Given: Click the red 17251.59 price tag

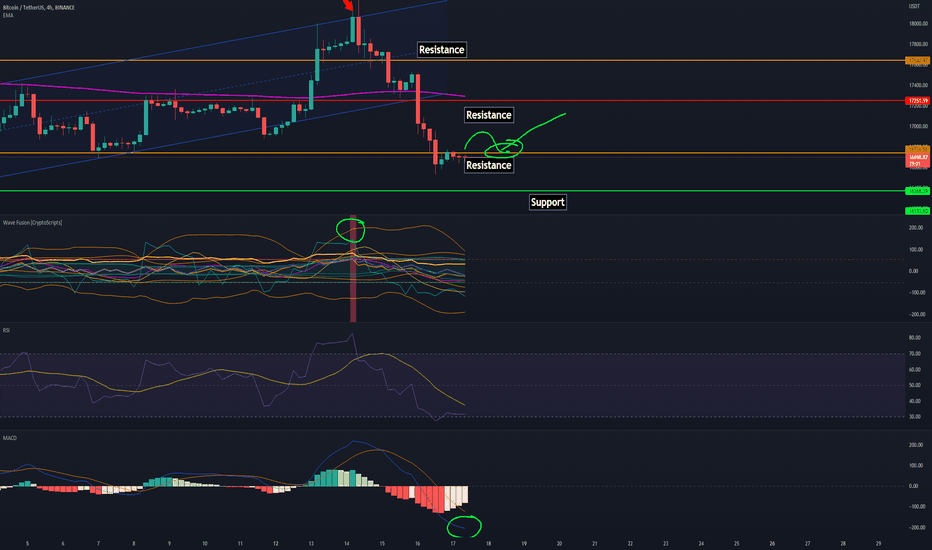Looking at the screenshot, I should (x=918, y=100).
